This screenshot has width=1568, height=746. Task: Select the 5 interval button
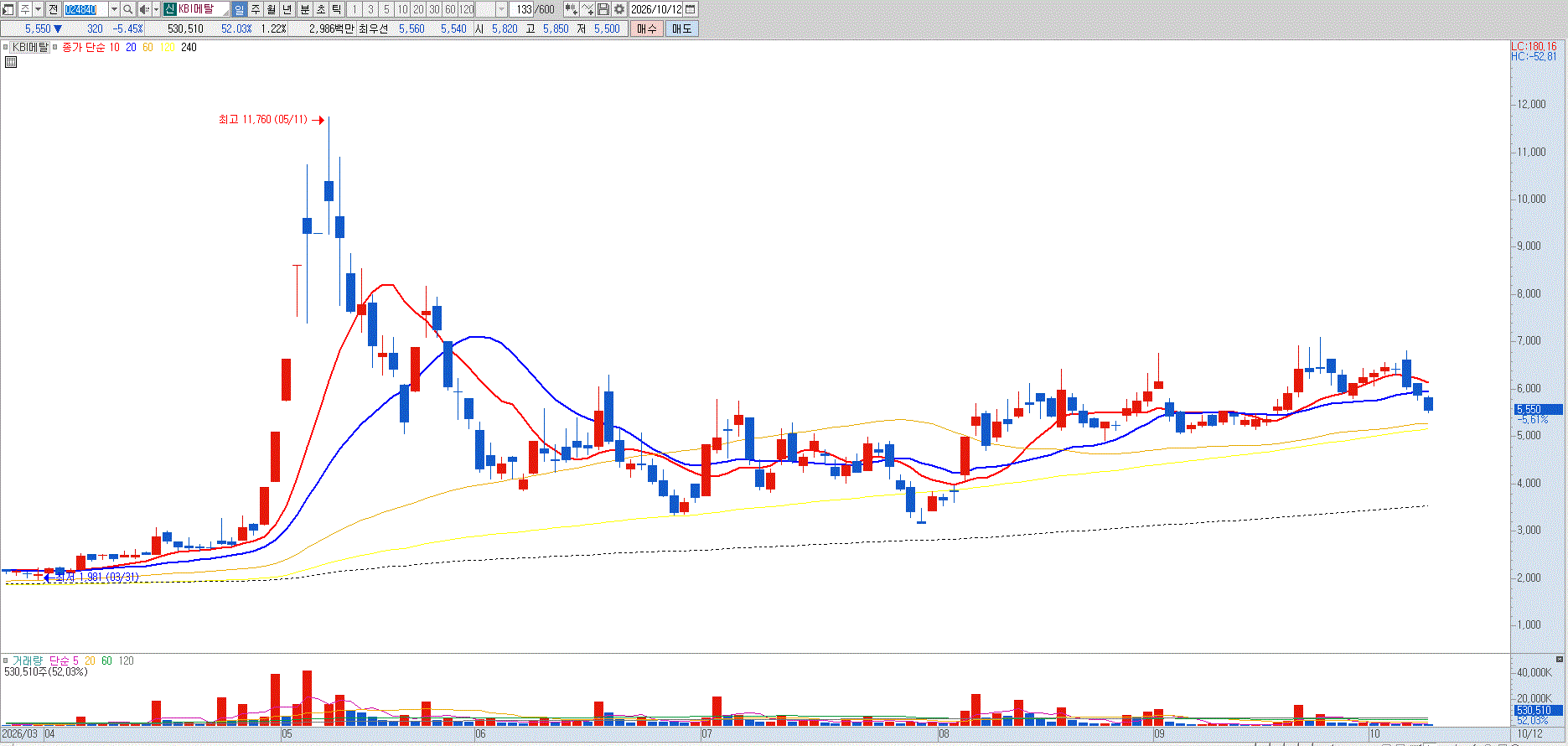click(386, 9)
